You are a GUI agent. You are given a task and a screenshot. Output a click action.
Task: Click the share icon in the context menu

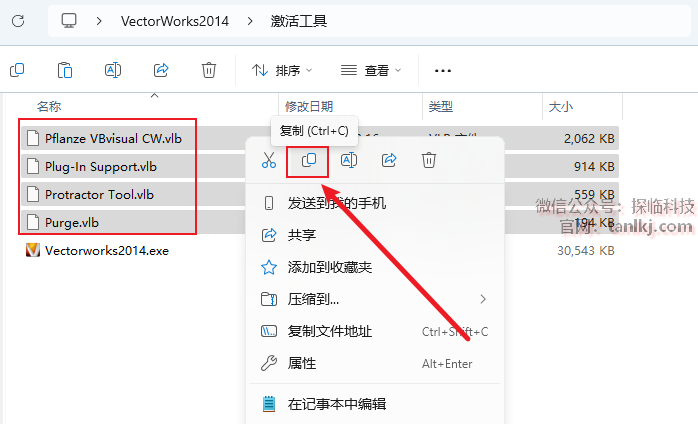[389, 160]
